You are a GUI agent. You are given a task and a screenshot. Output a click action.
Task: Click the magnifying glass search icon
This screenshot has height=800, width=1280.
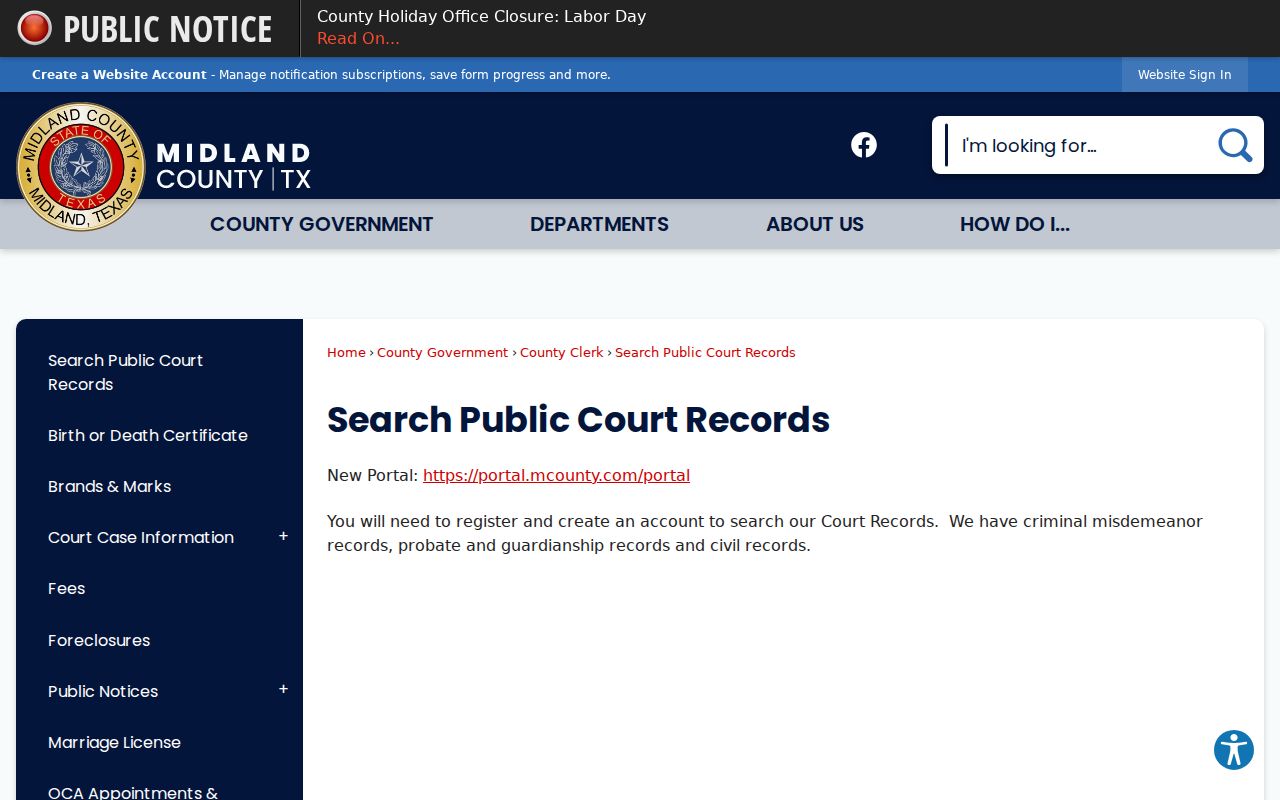click(x=1235, y=145)
